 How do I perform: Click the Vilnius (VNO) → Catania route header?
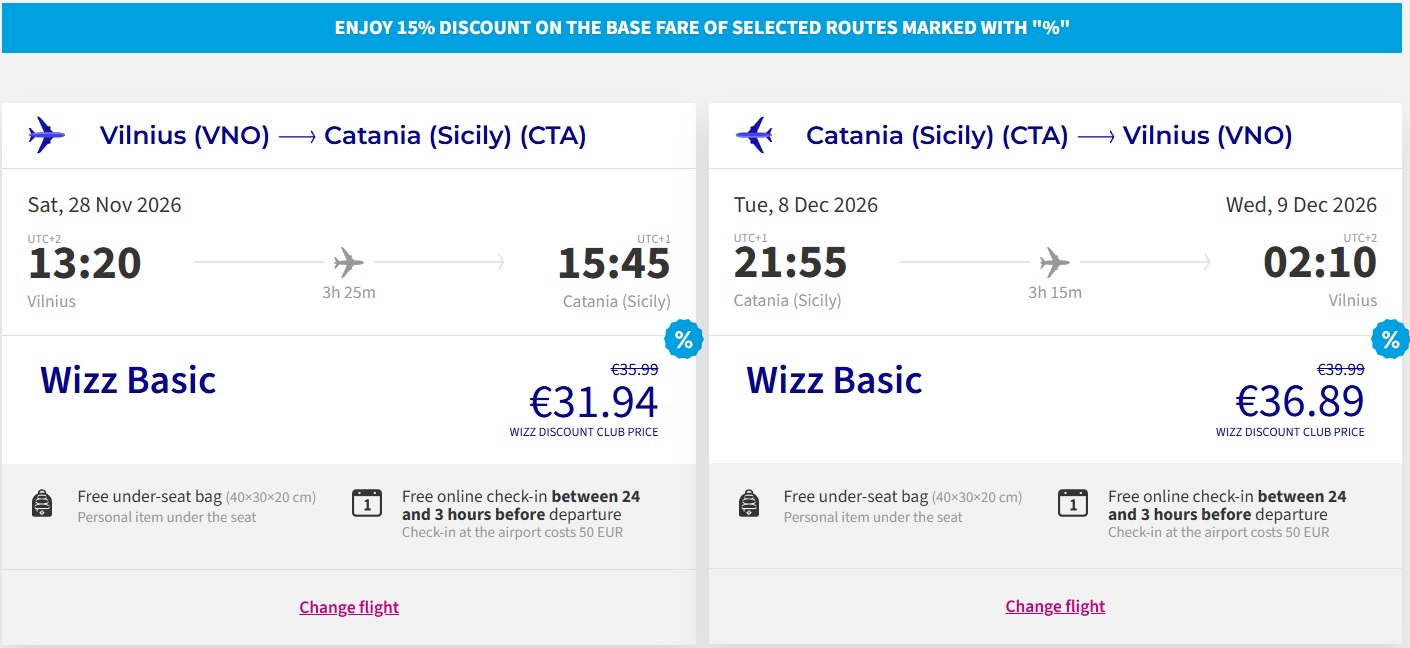343,135
